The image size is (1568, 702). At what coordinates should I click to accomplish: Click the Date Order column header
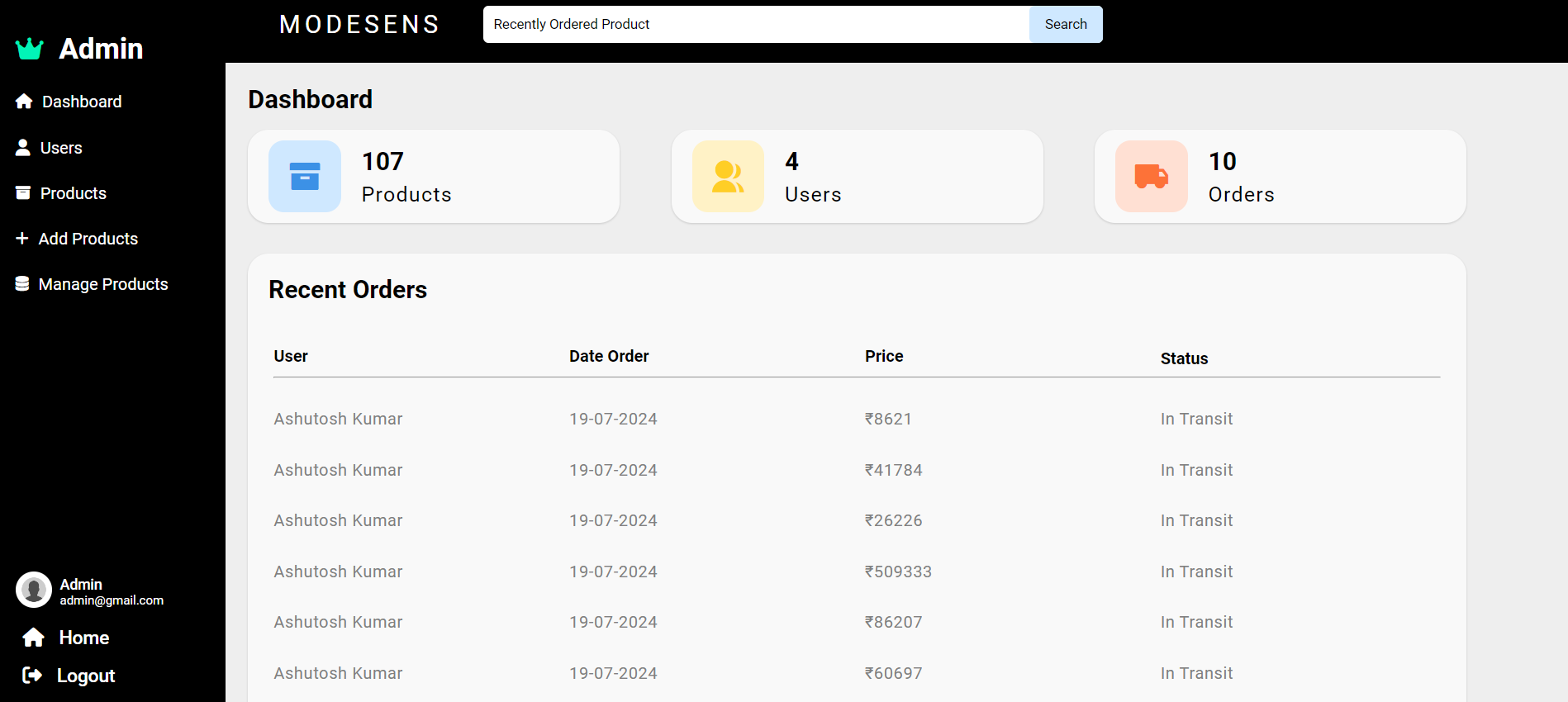pyautogui.click(x=609, y=356)
